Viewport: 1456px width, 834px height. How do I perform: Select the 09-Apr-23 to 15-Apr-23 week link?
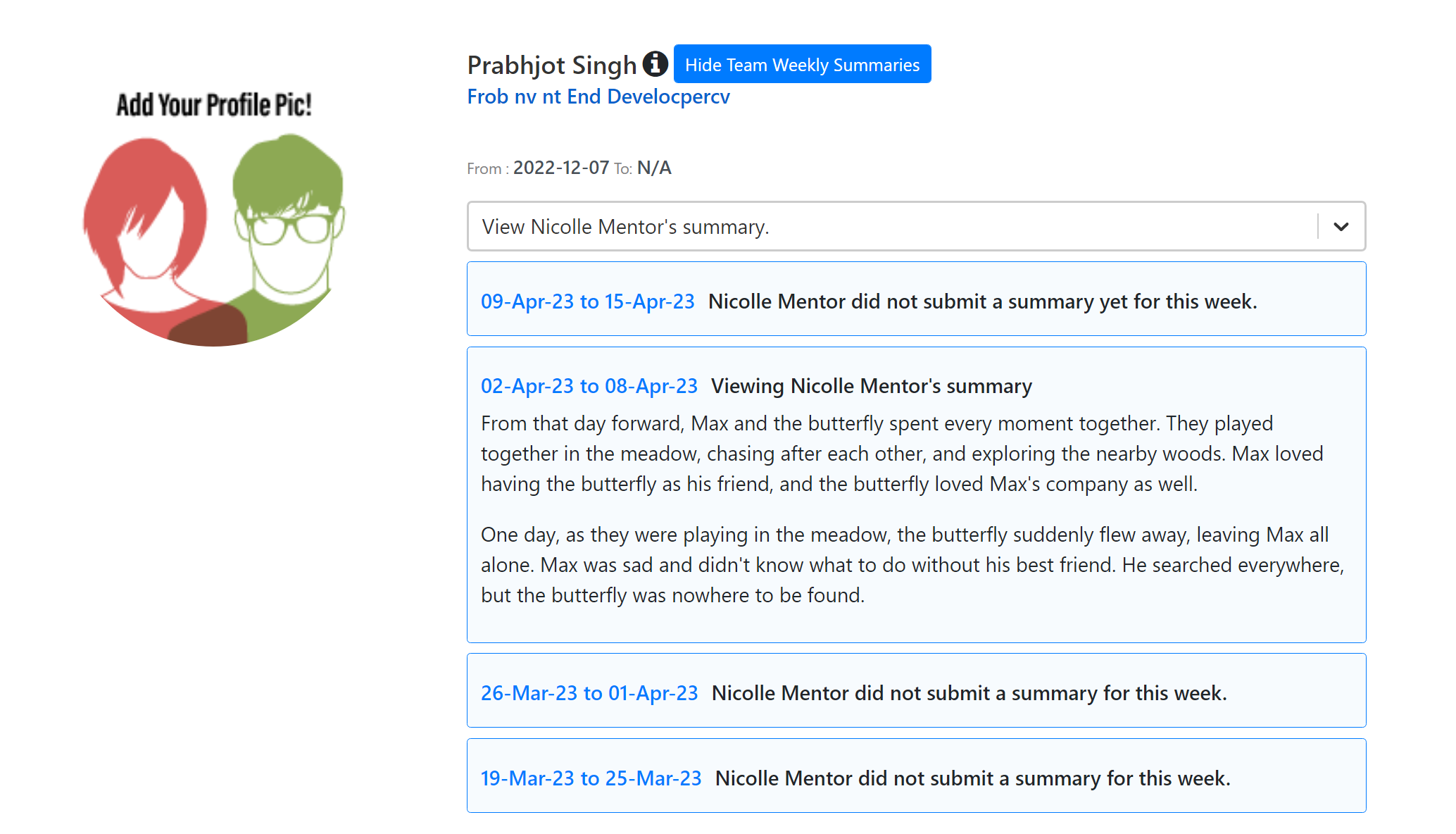[587, 301]
